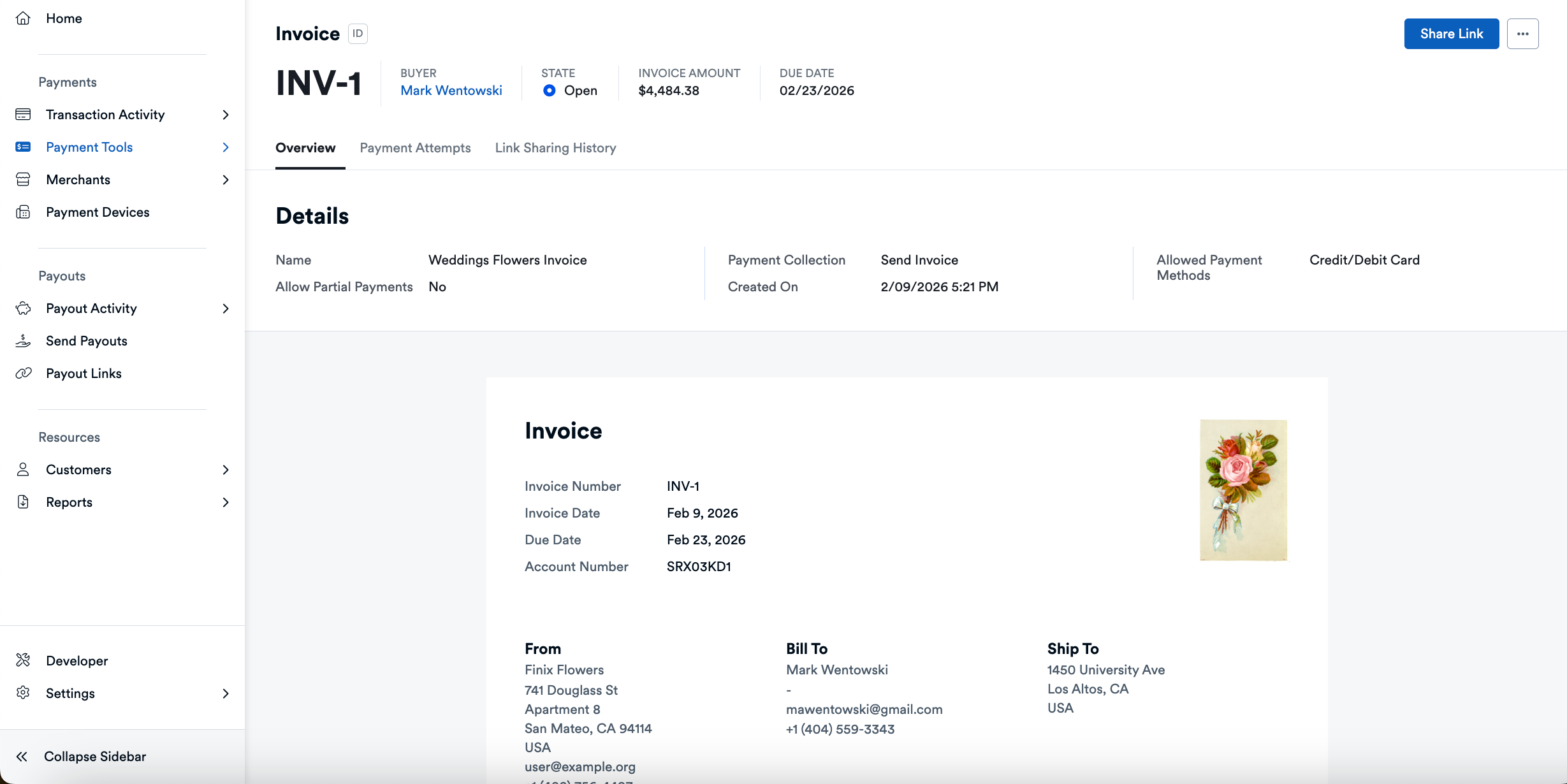The height and width of the screenshot is (784, 1567).
Task: Click the Share Link button
Action: (x=1451, y=33)
